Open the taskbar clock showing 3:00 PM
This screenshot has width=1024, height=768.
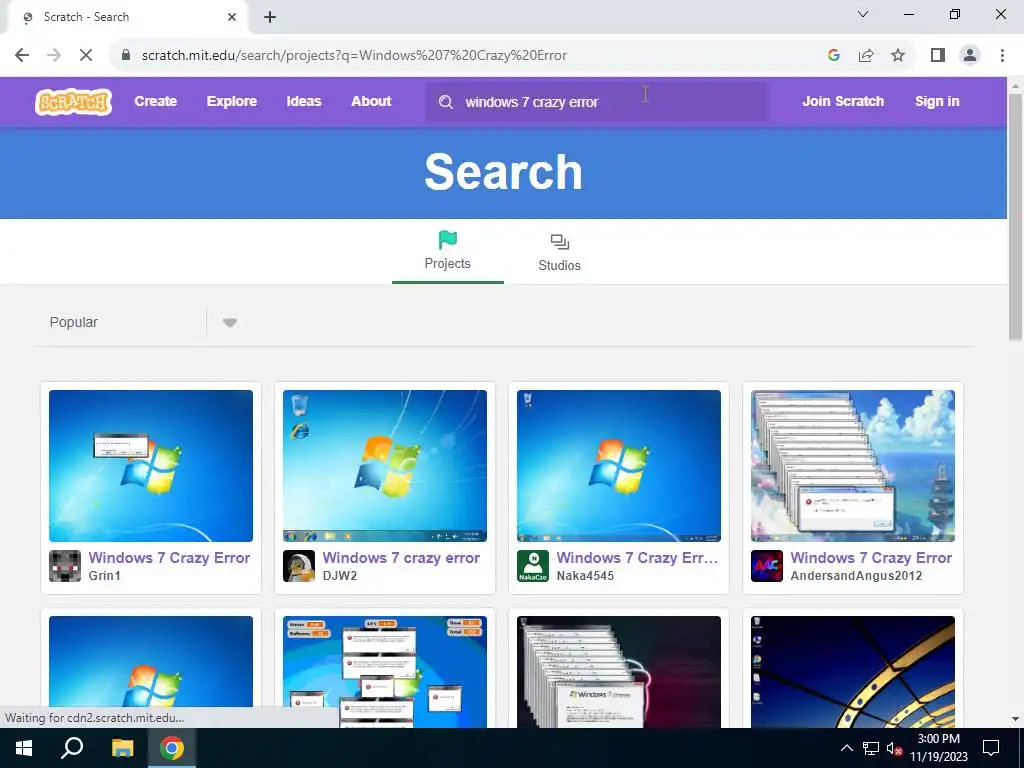(938, 748)
